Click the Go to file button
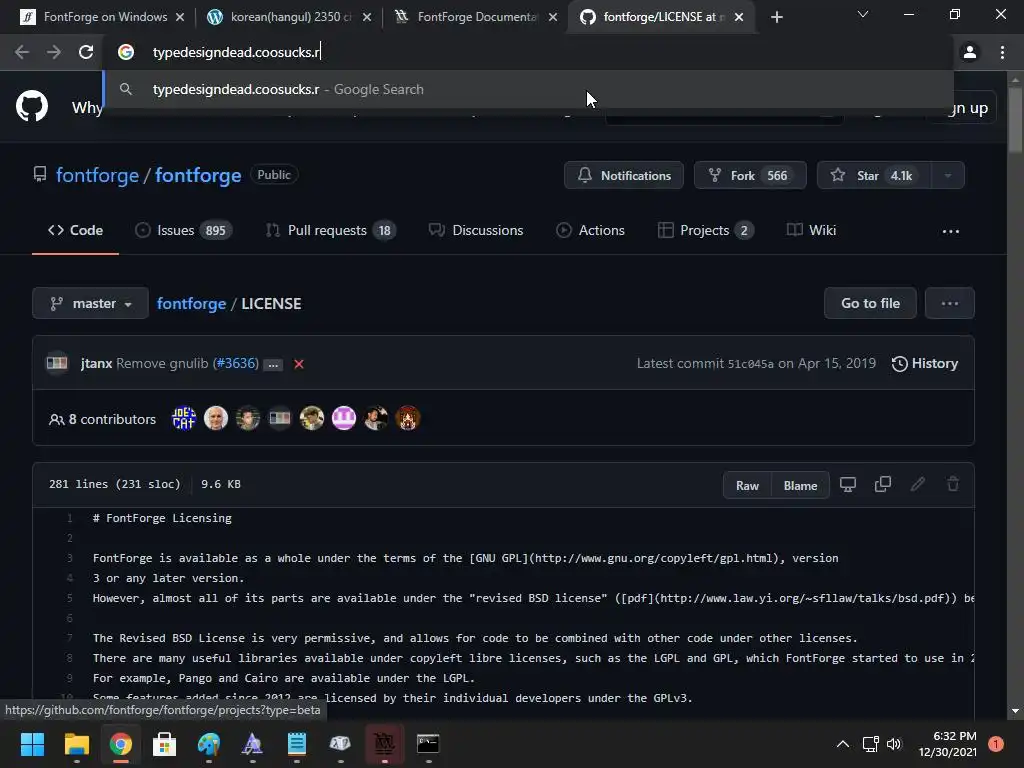The height and width of the screenshot is (768, 1024). coord(870,303)
